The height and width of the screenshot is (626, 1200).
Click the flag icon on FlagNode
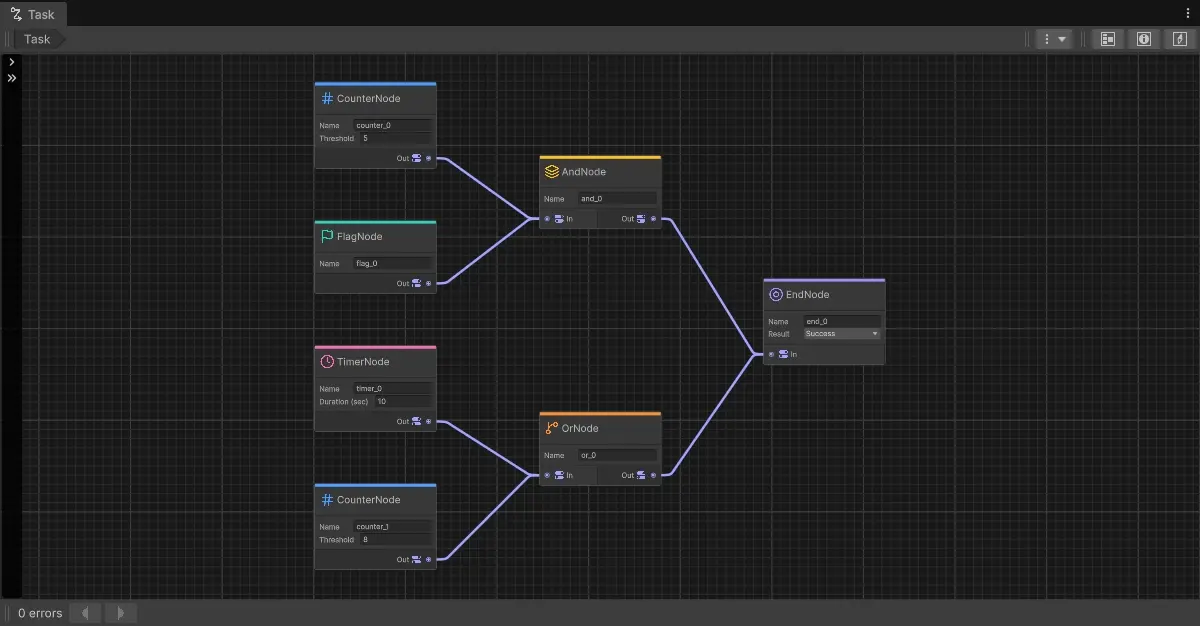pos(327,237)
